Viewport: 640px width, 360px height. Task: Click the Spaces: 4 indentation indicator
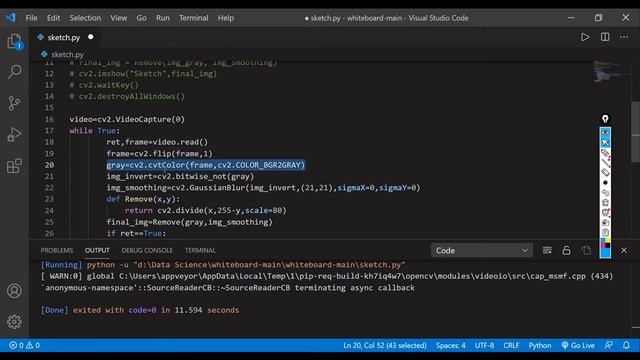point(450,345)
